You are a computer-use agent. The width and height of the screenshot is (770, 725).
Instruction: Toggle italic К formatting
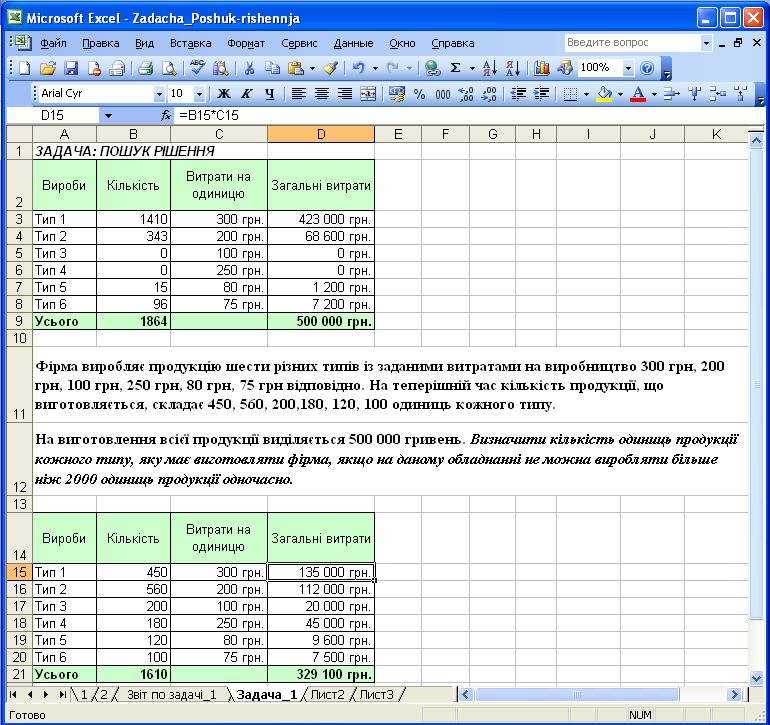click(247, 93)
